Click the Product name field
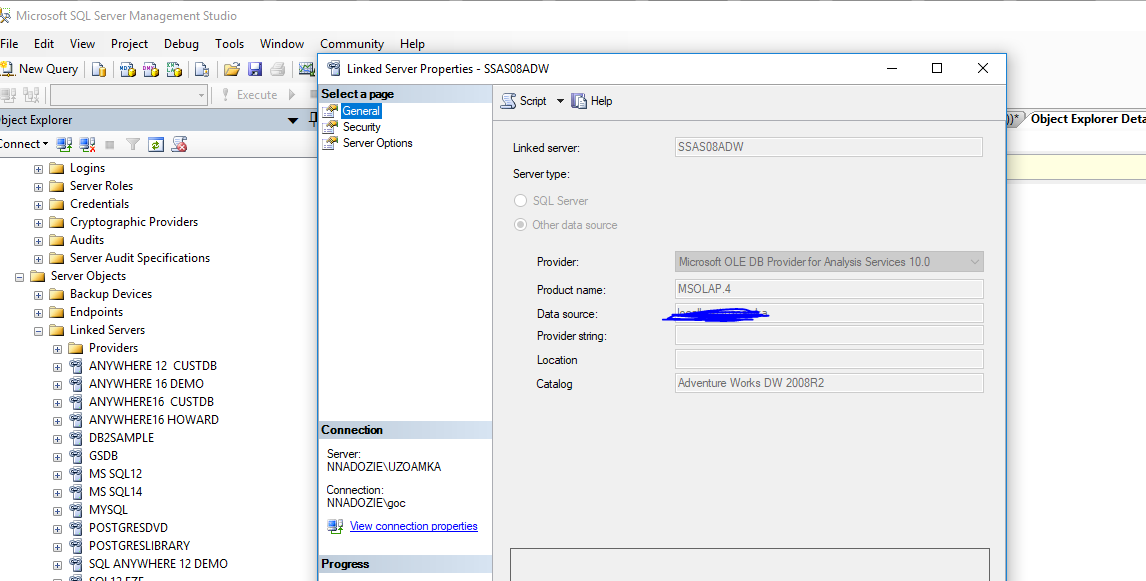The image size is (1146, 581). coord(829,289)
